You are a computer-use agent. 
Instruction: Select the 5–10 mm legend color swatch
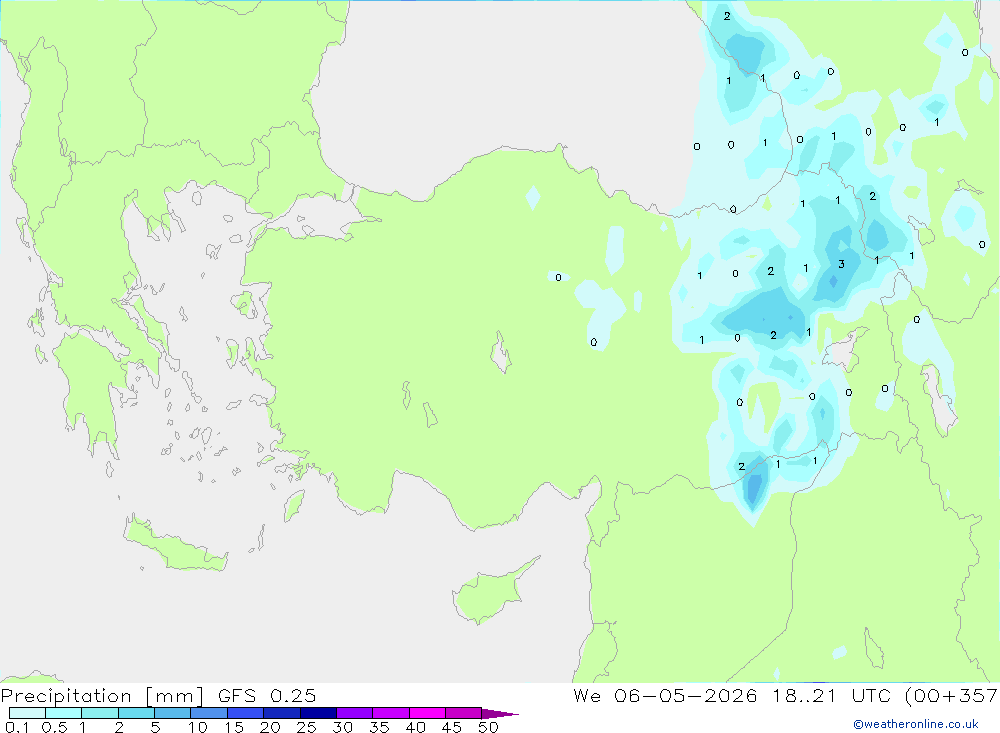coord(172,713)
